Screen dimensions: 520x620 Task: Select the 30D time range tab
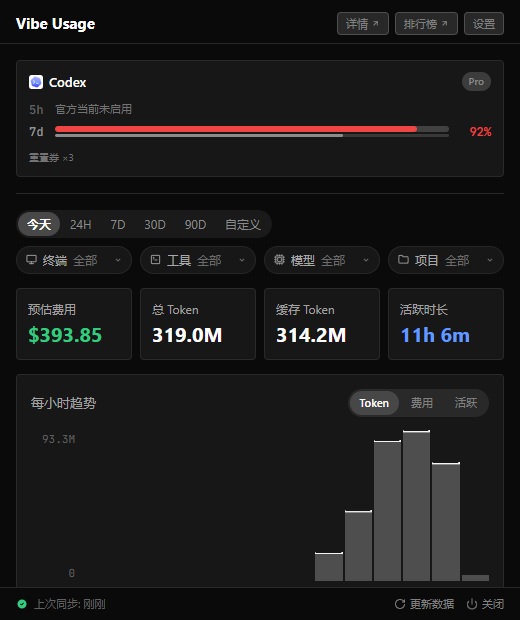pos(155,224)
